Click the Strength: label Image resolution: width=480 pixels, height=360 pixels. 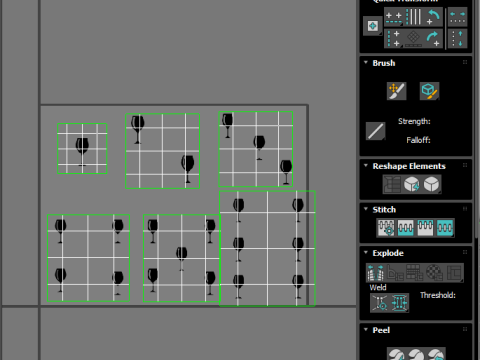(x=414, y=121)
